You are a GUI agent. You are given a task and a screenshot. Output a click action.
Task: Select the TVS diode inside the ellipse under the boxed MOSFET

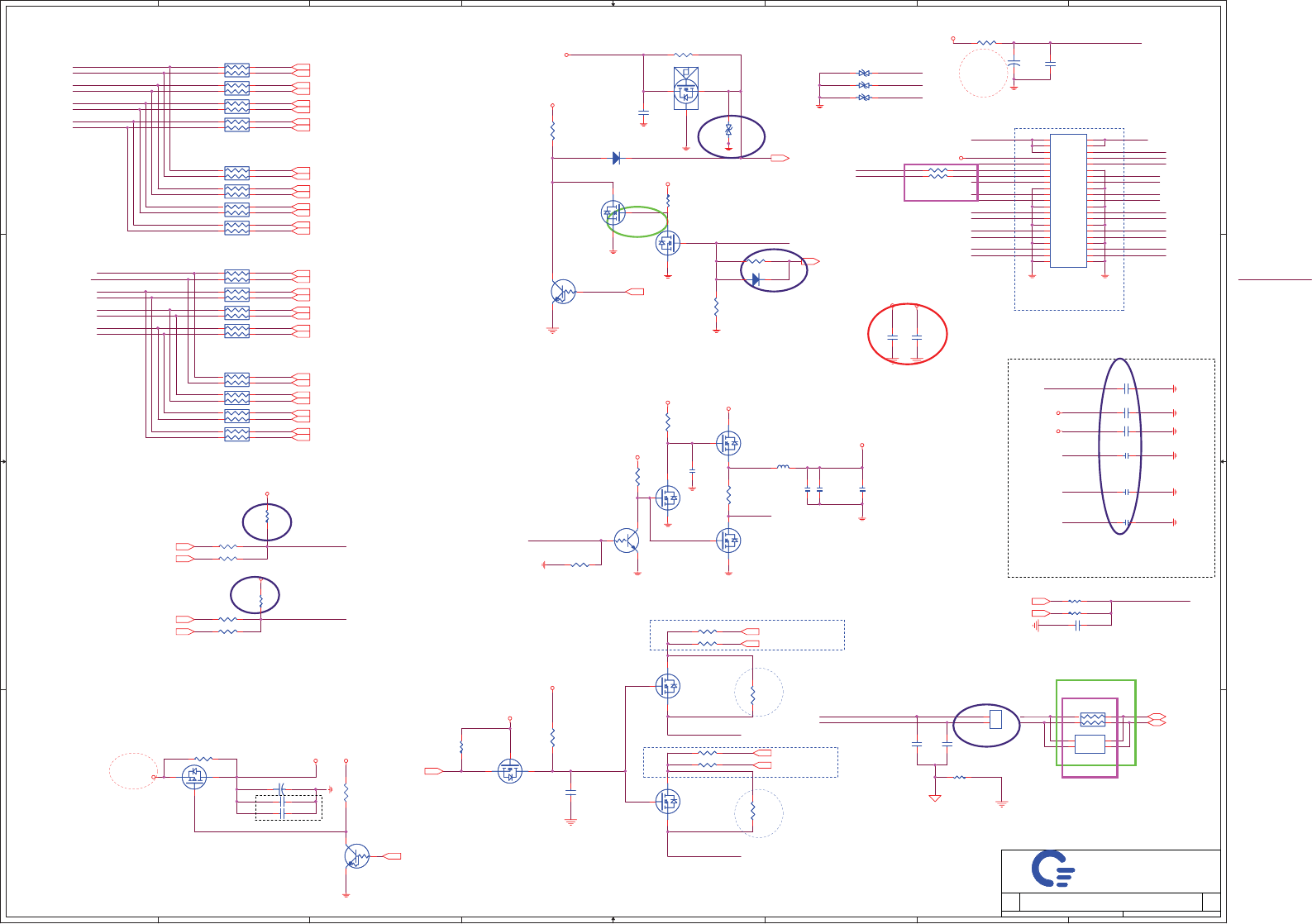point(728,130)
